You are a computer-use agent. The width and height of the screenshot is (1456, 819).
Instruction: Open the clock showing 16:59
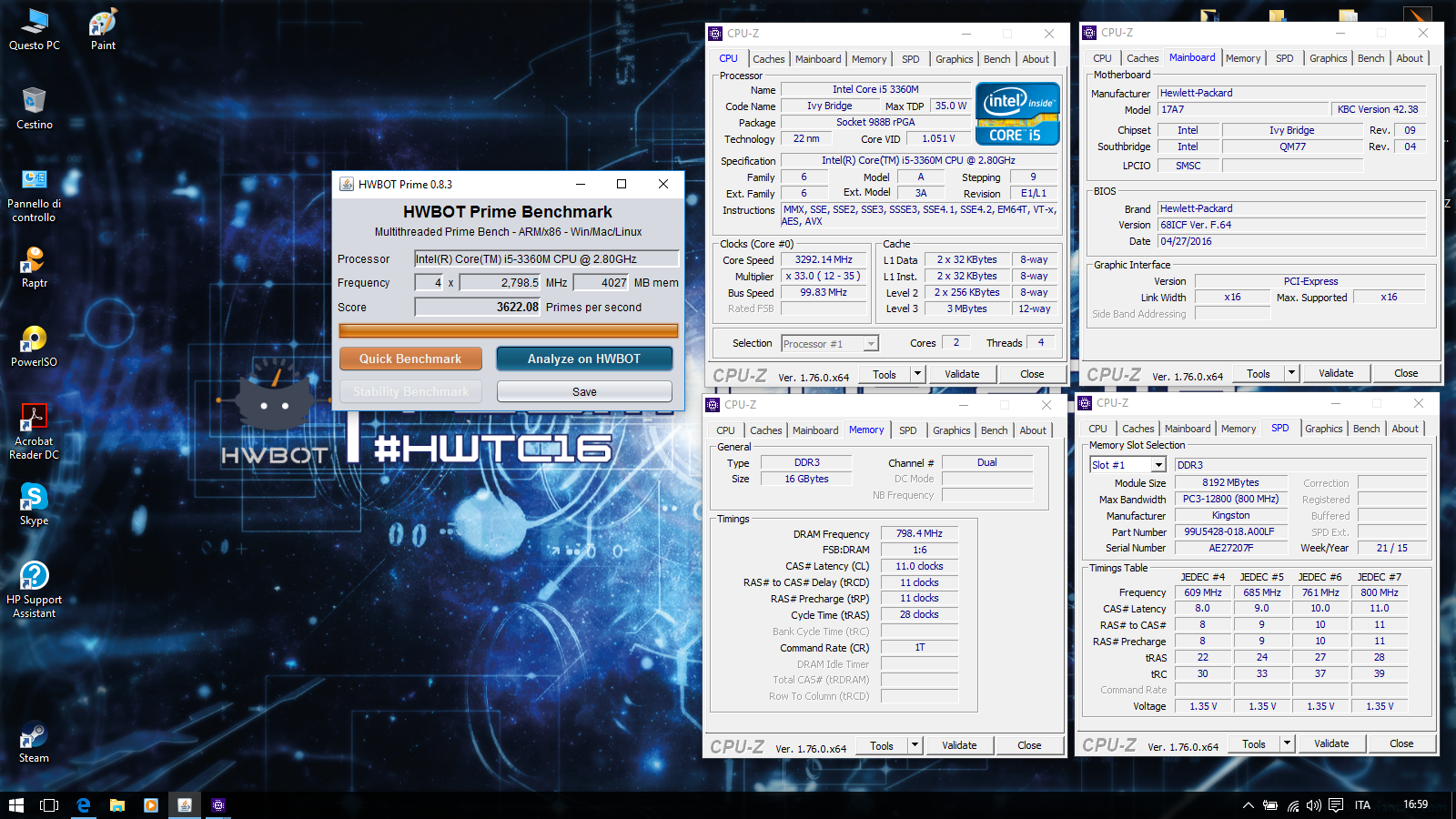pos(1415,804)
